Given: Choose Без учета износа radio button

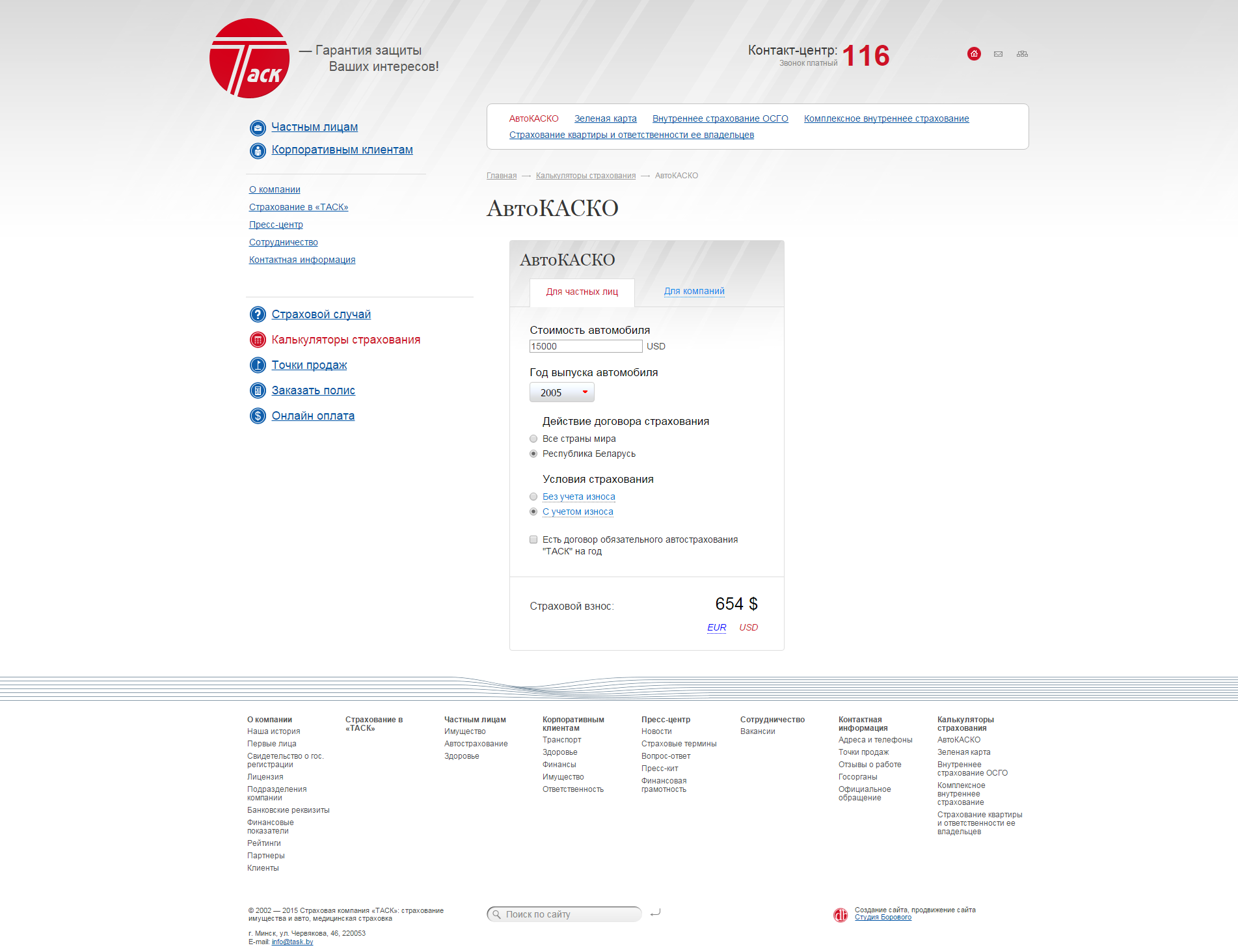Looking at the screenshot, I should coord(533,496).
